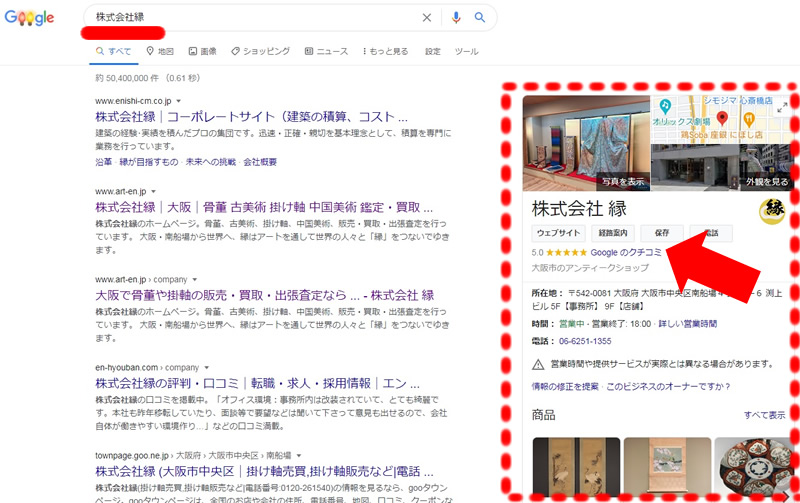Expand the map with the arrows icon
Viewport: 800px width, 503px height.
(x=782, y=108)
